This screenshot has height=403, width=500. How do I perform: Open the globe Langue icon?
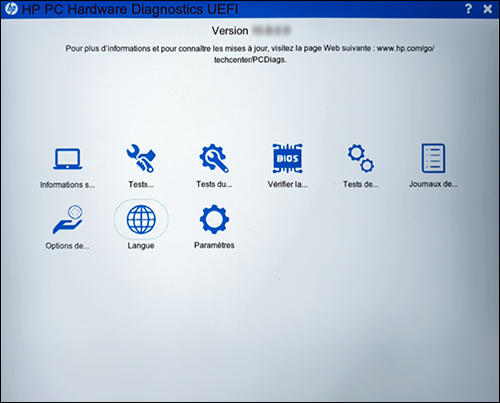(141, 219)
